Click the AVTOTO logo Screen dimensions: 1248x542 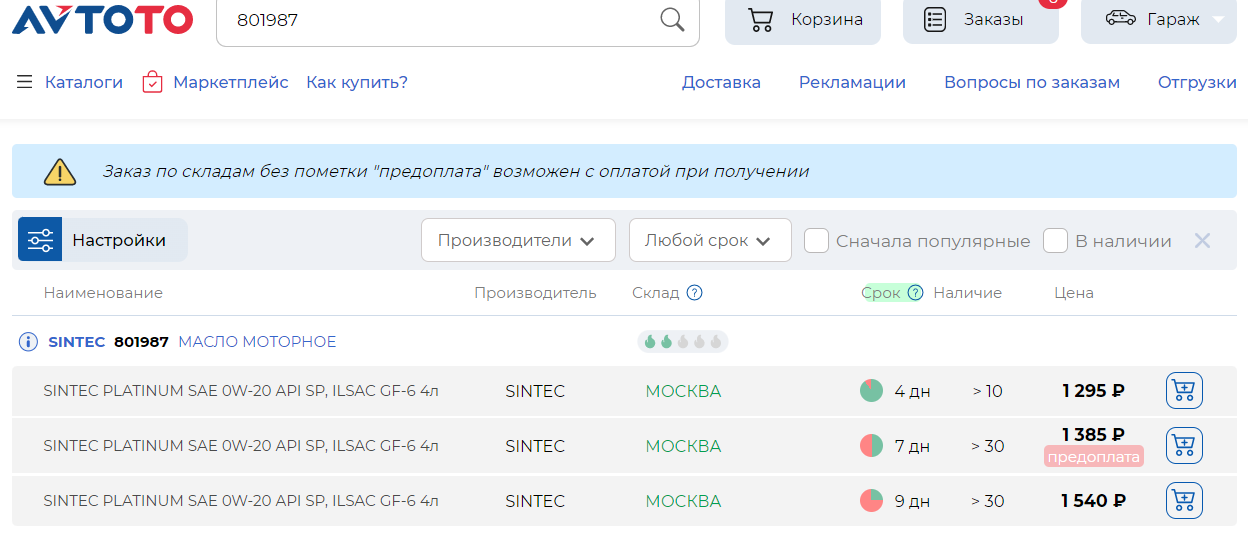click(102, 19)
